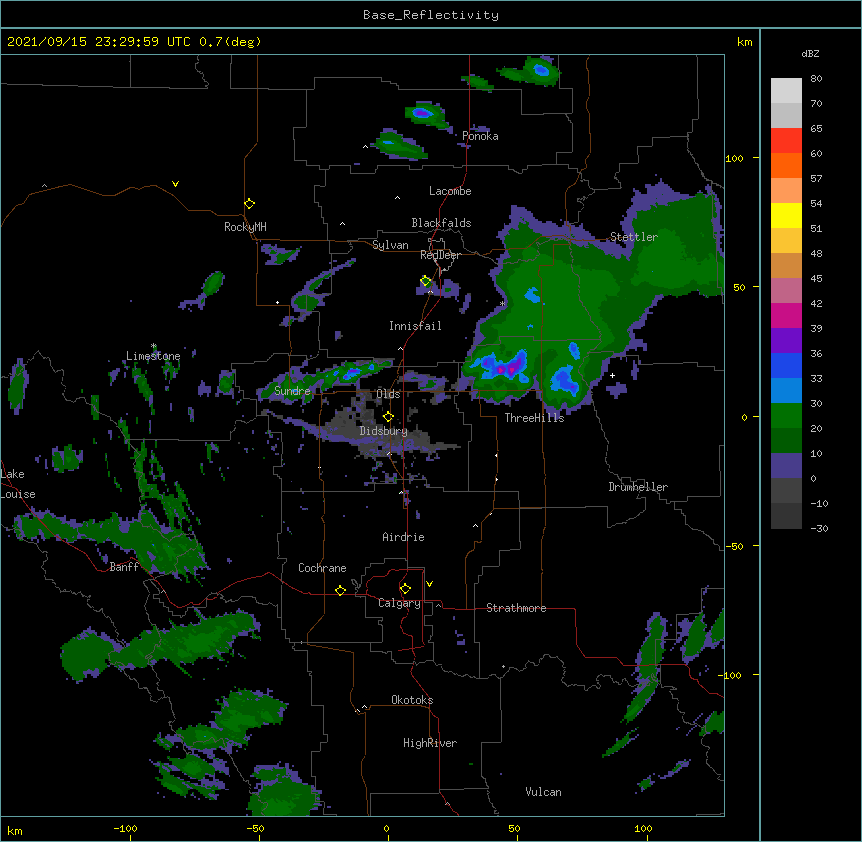Image resolution: width=862 pixels, height=842 pixels.
Task: Click the Banff town label
Action: click(x=124, y=567)
